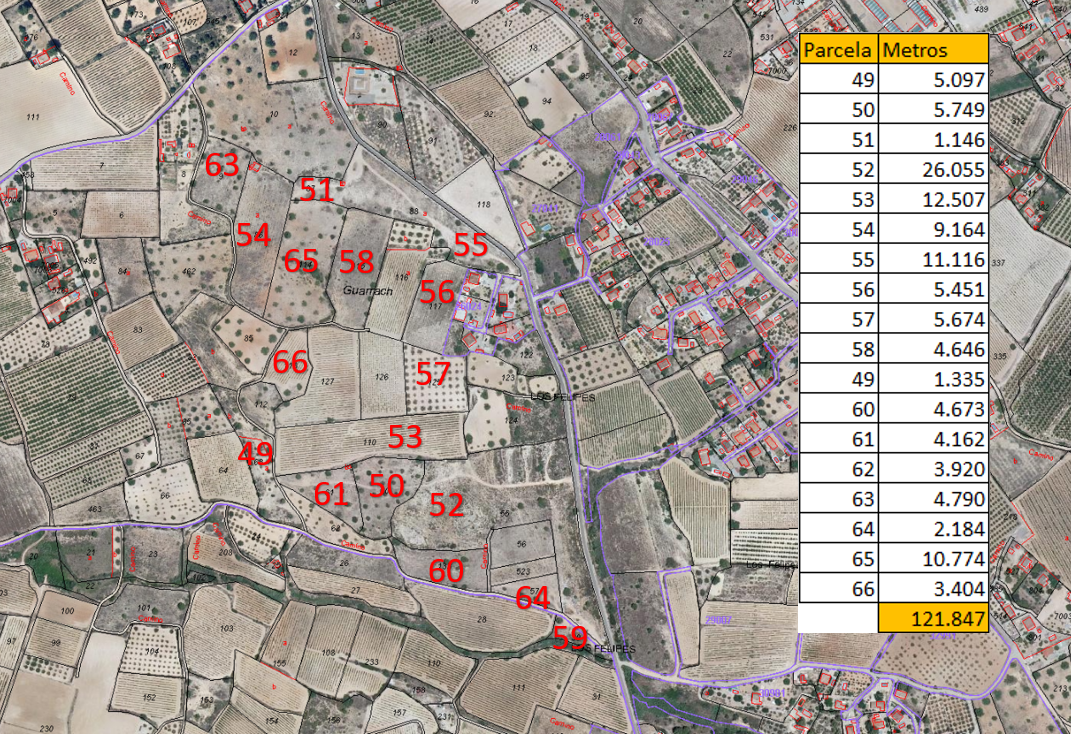Click the table cell with value 12.507
This screenshot has width=1071, height=734.
click(933, 200)
